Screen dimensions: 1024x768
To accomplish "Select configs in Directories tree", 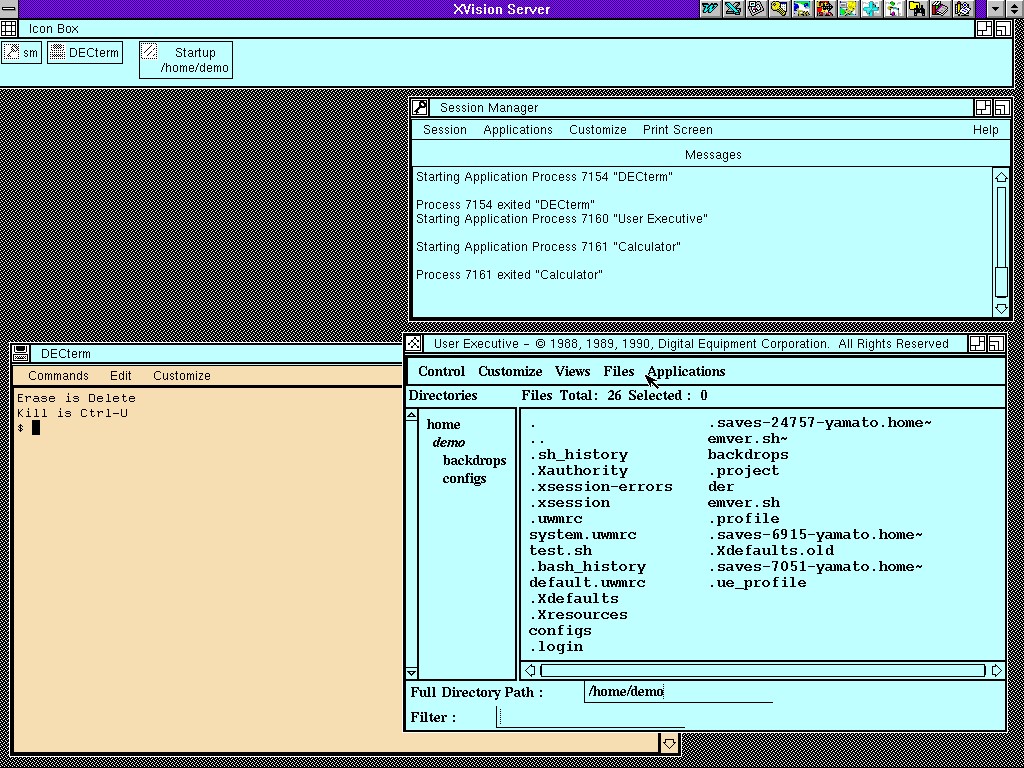I will pos(464,478).
